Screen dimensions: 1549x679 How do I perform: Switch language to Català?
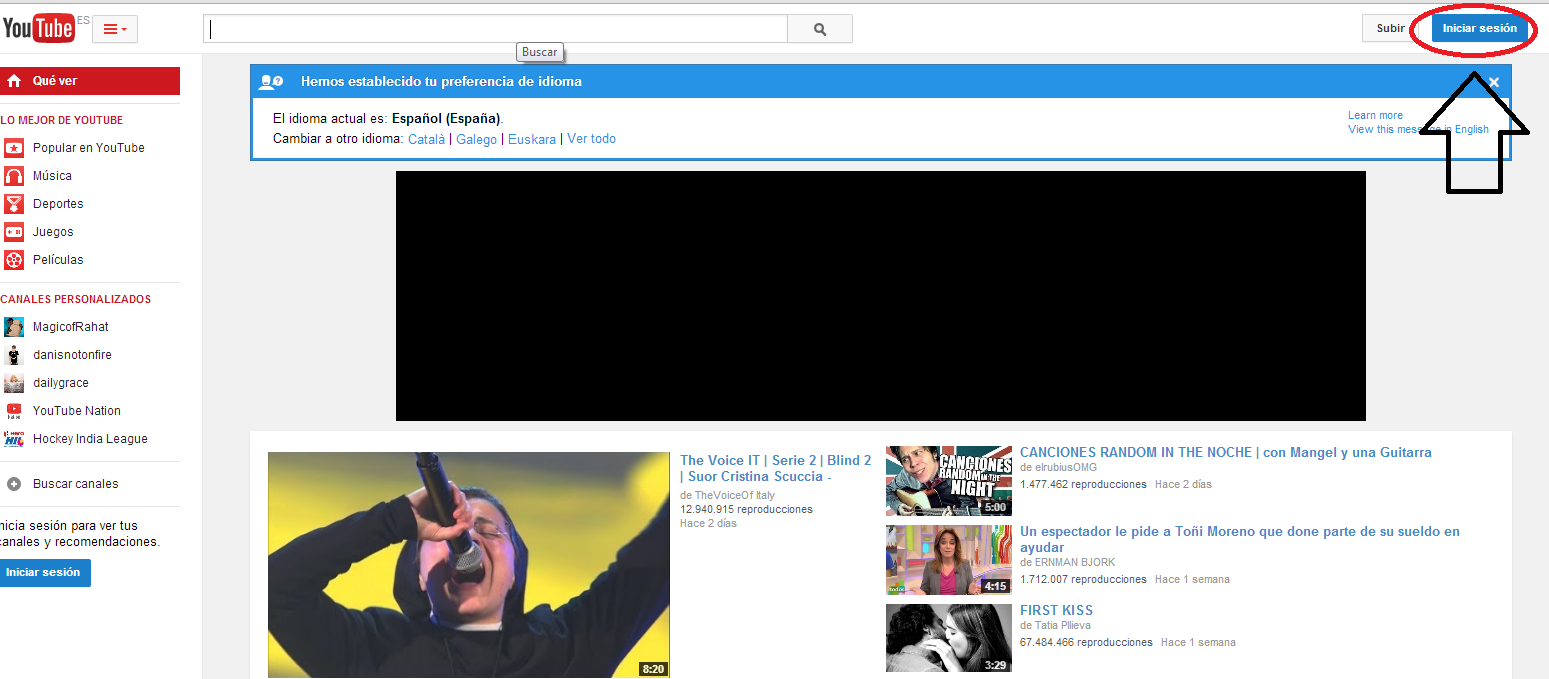[426, 139]
